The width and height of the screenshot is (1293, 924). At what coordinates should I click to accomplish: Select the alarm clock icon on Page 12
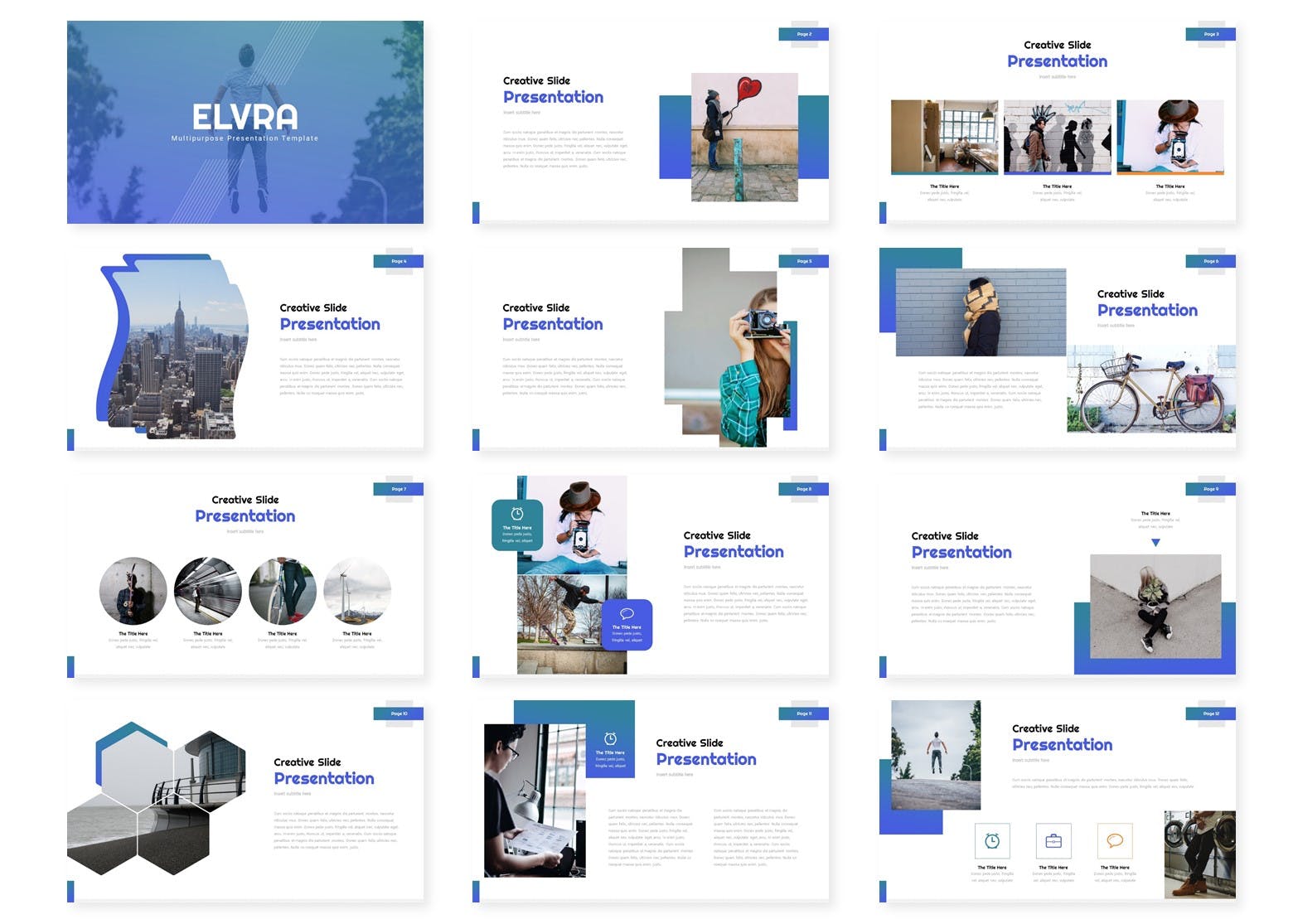pos(993,842)
